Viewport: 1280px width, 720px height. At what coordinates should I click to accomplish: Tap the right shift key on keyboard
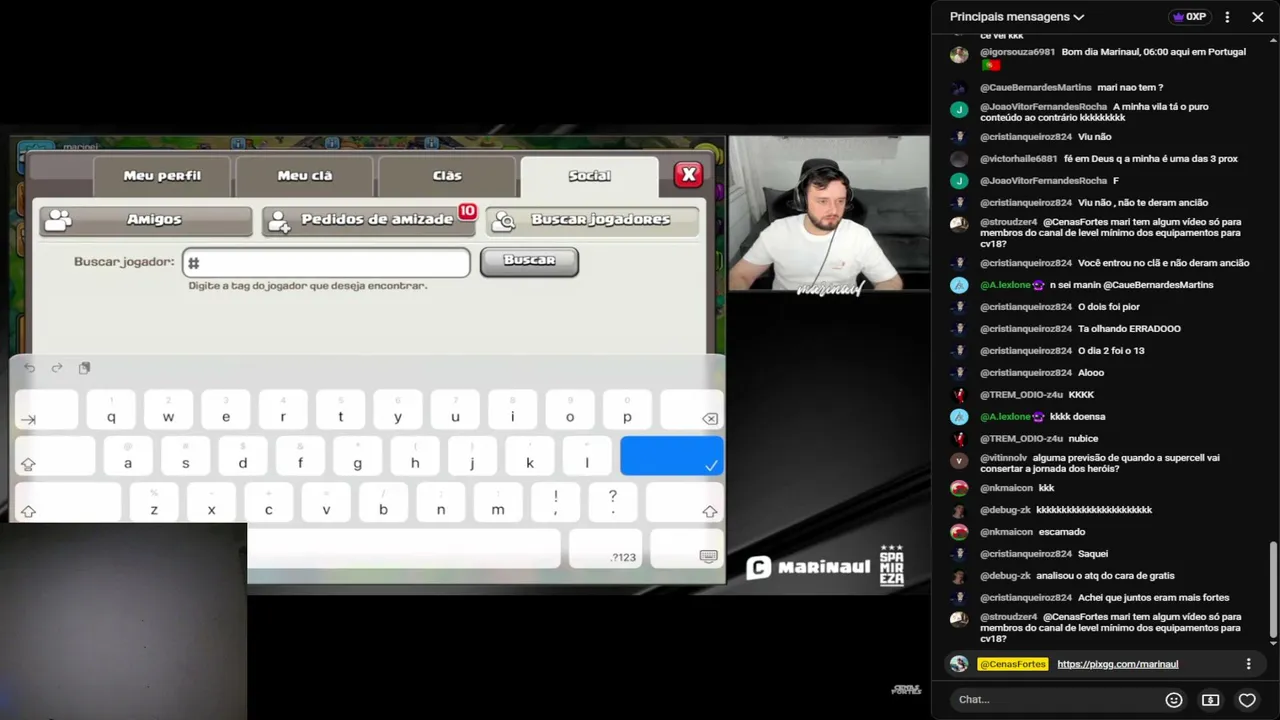[685, 502]
